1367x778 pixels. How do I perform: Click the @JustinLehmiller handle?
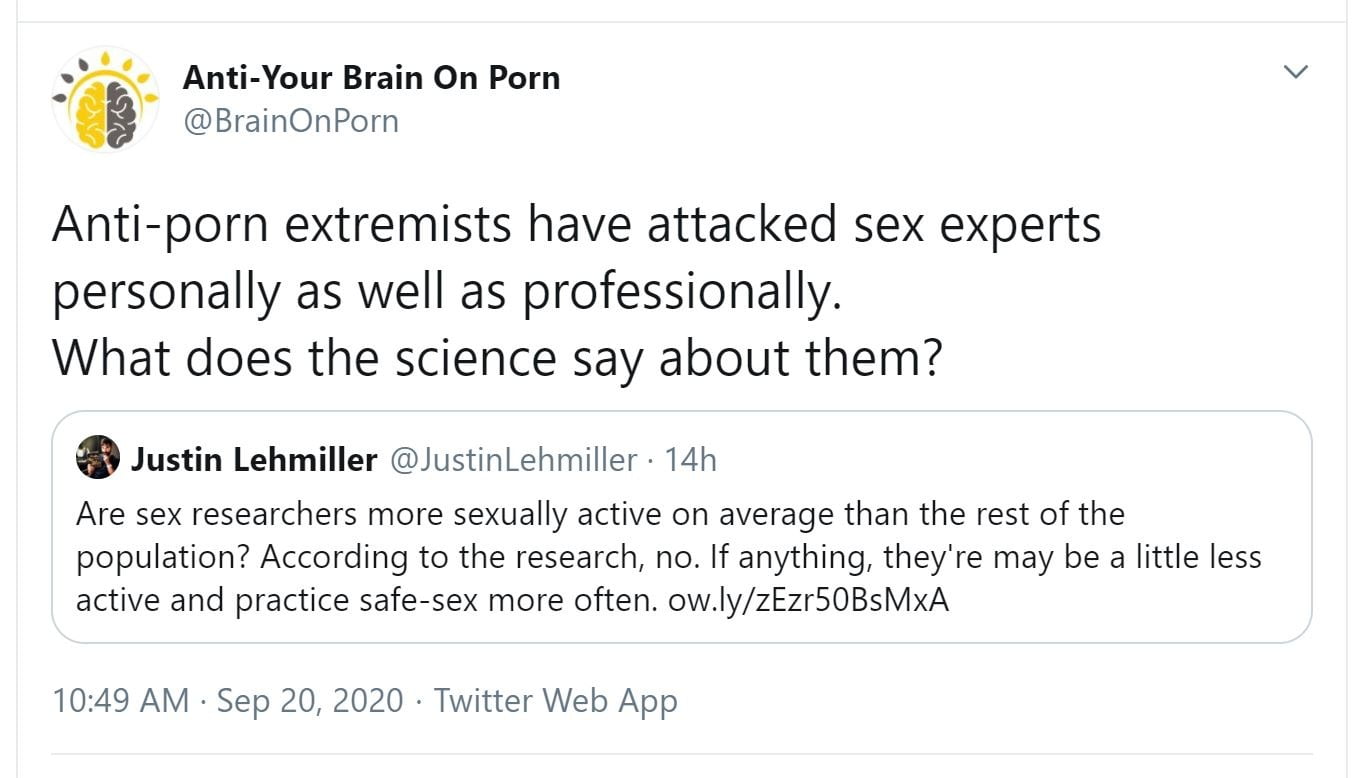(512, 459)
